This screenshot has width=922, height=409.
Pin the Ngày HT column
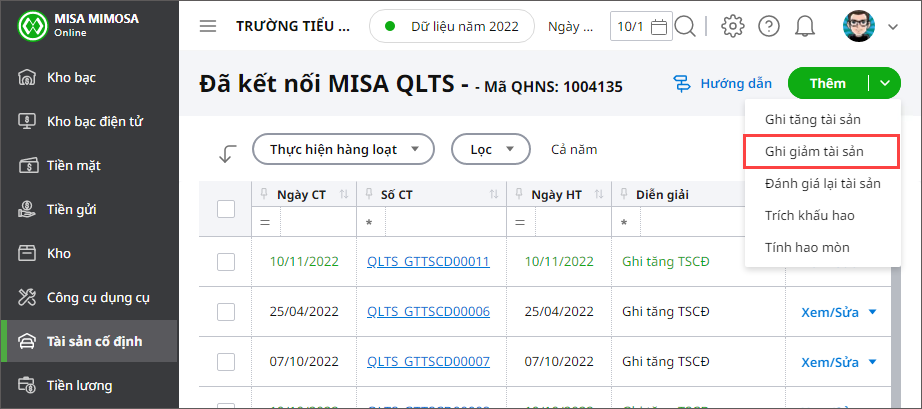click(519, 194)
